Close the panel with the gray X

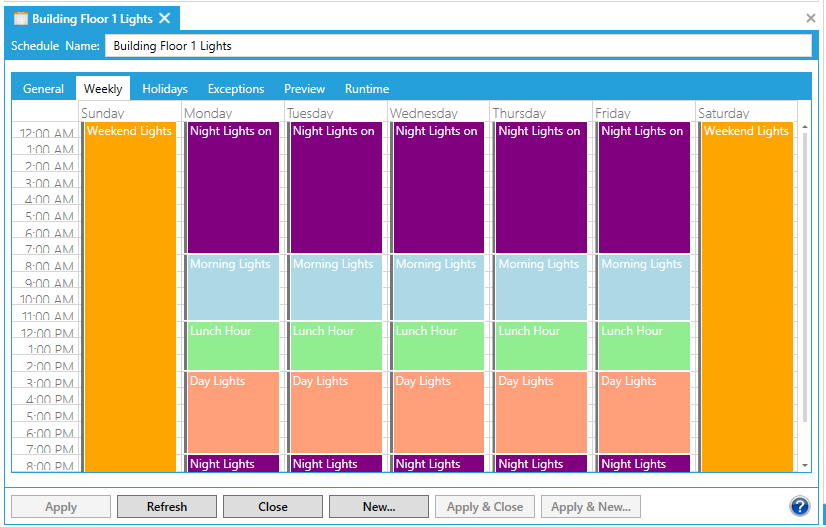coord(811,18)
